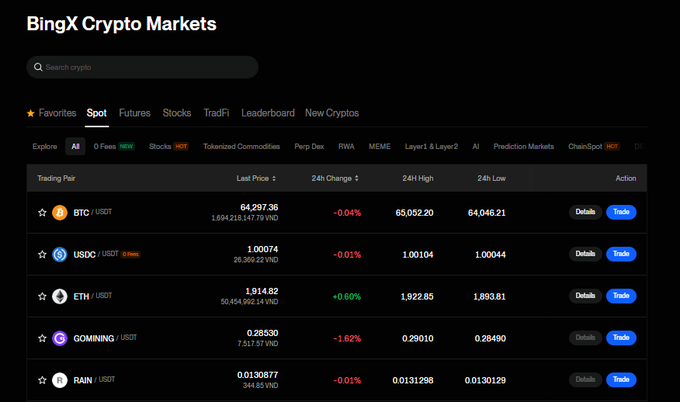
Task: Select the Explore filter
Action: [45, 147]
